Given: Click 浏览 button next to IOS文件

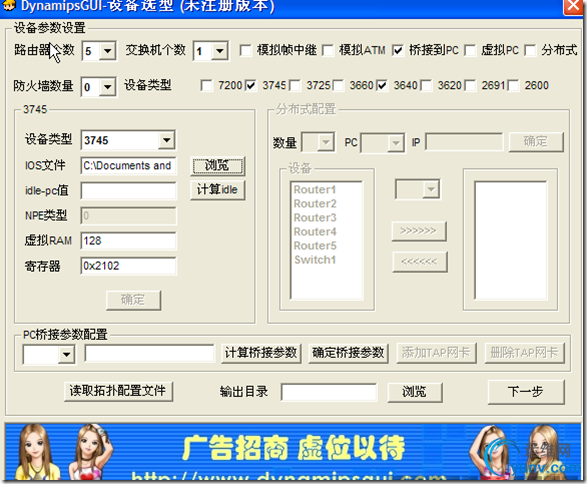Looking at the screenshot, I should tap(218, 165).
